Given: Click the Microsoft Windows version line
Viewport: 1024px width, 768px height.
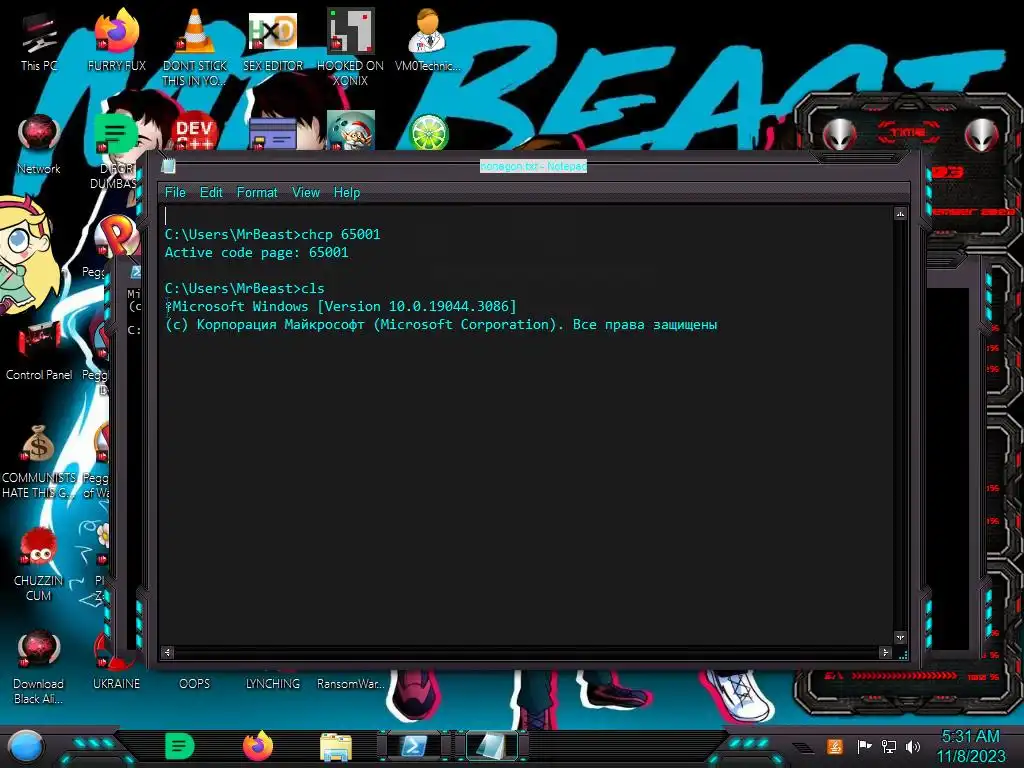Looking at the screenshot, I should point(341,306).
